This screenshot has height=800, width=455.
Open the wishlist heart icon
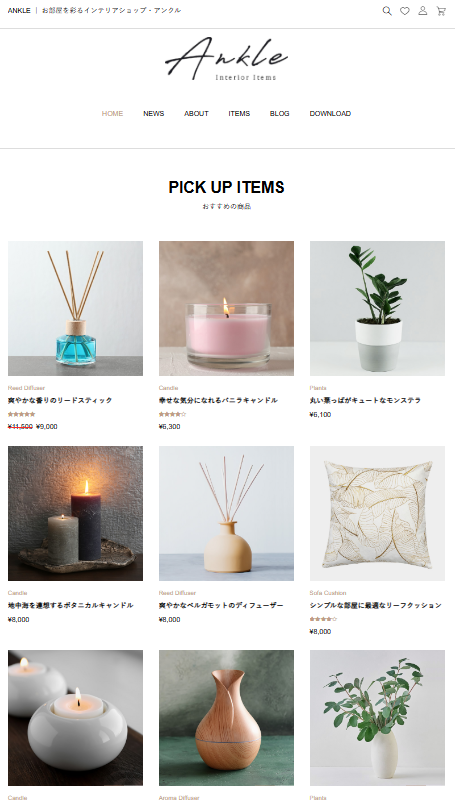[405, 11]
